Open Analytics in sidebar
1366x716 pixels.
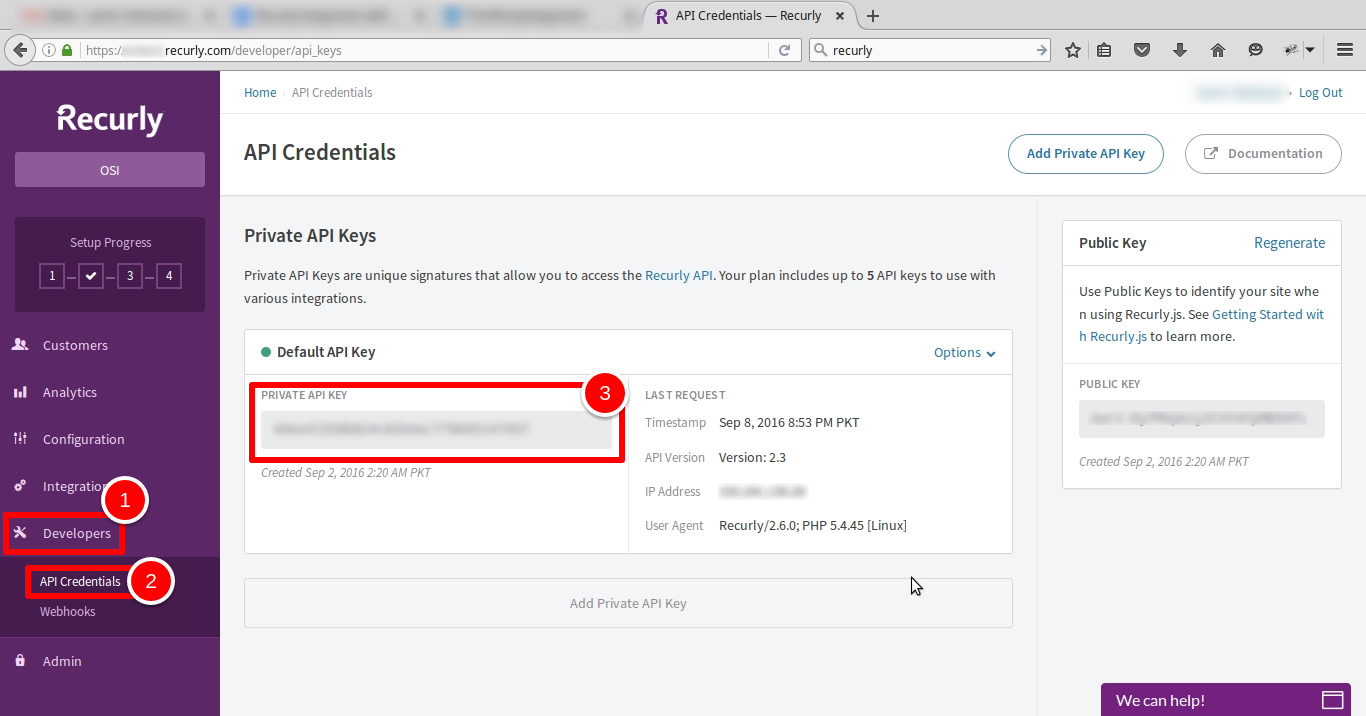coord(70,392)
